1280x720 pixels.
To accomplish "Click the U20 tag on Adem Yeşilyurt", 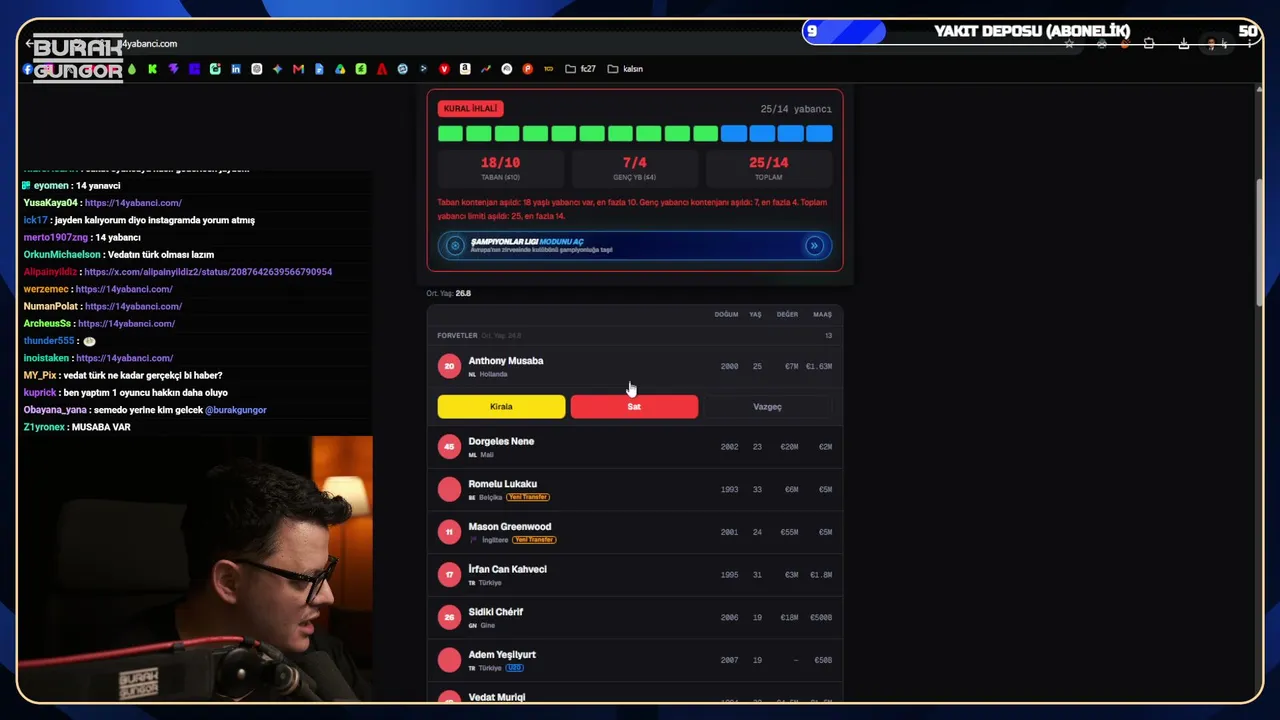I will 515,668.
